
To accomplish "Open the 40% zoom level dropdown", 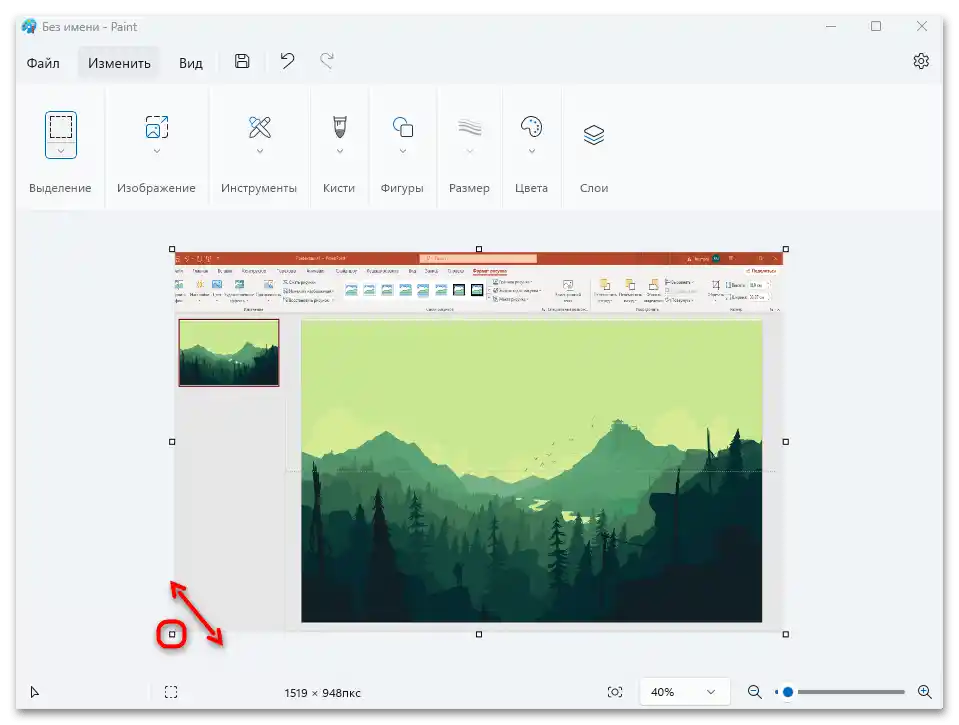I will click(x=684, y=692).
